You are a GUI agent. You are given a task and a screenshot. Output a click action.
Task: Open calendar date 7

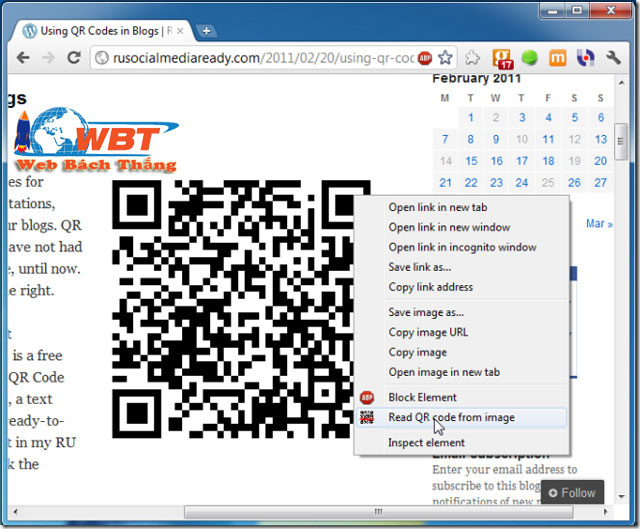click(445, 139)
